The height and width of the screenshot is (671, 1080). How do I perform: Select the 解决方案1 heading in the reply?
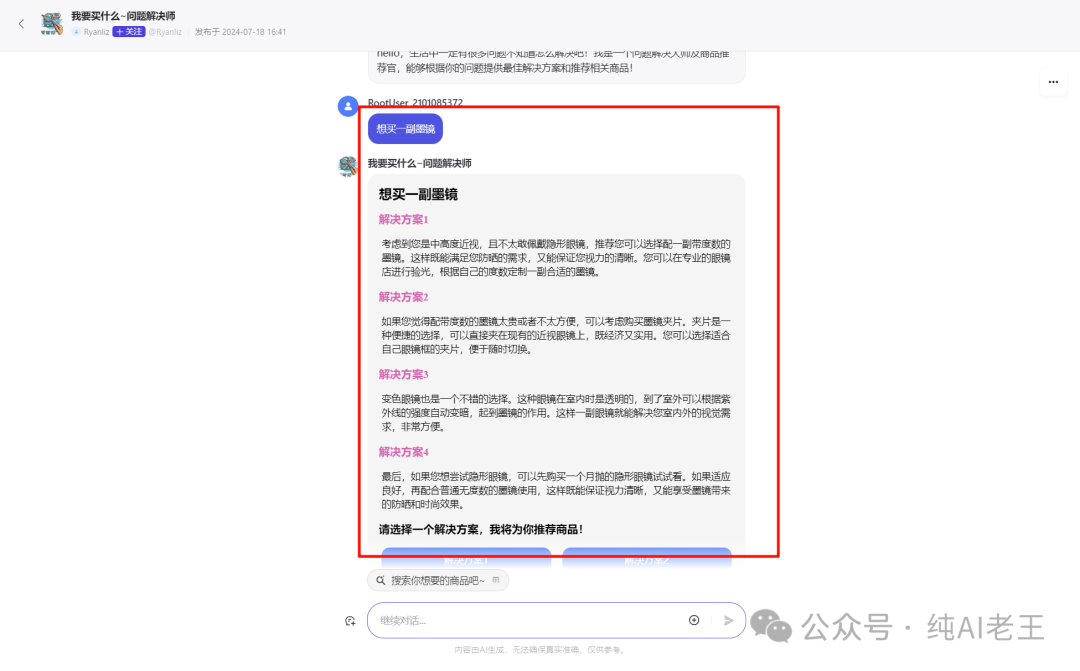click(403, 220)
